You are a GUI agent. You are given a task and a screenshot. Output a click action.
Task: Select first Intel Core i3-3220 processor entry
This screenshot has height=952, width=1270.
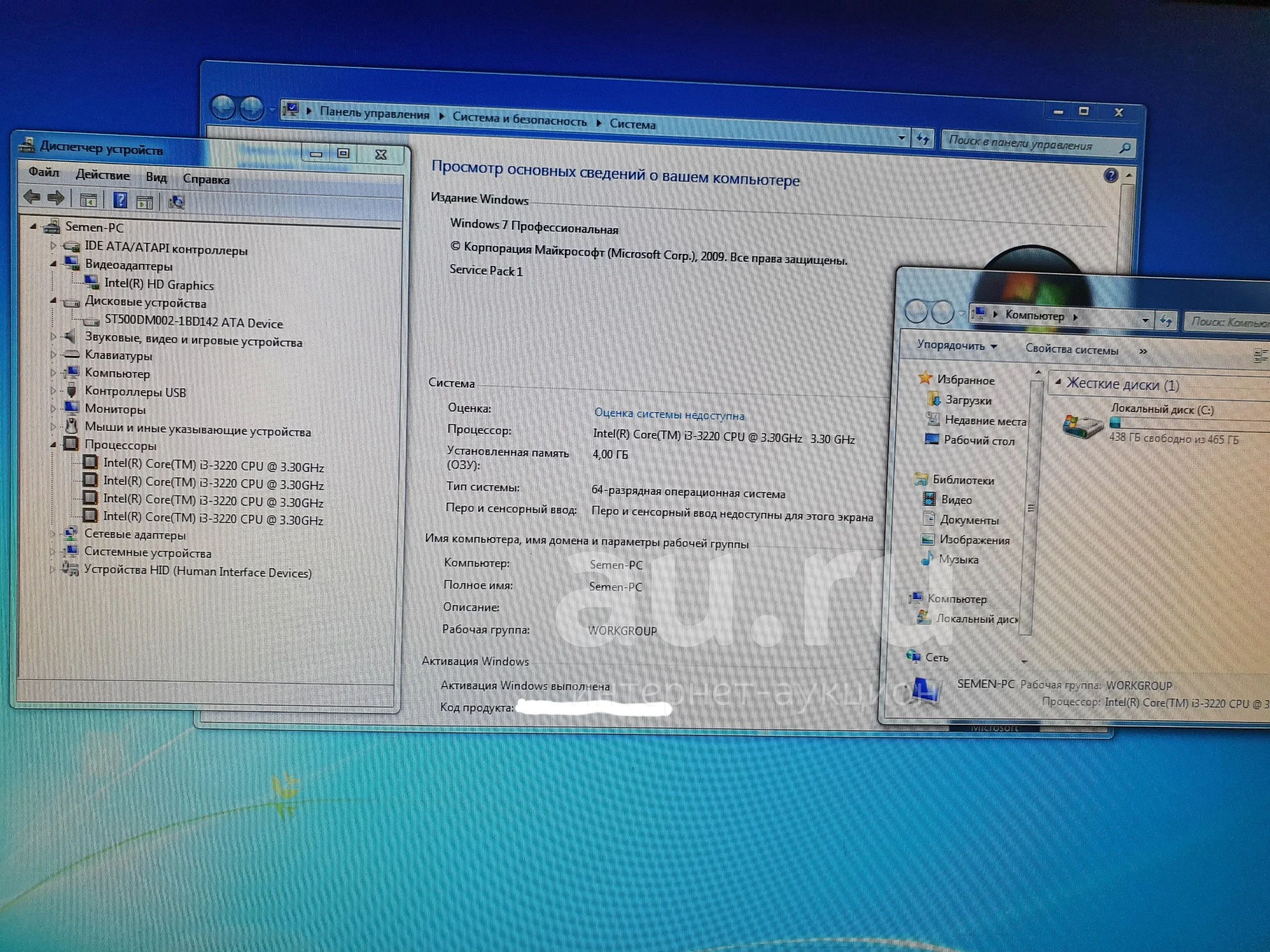pyautogui.click(x=214, y=466)
